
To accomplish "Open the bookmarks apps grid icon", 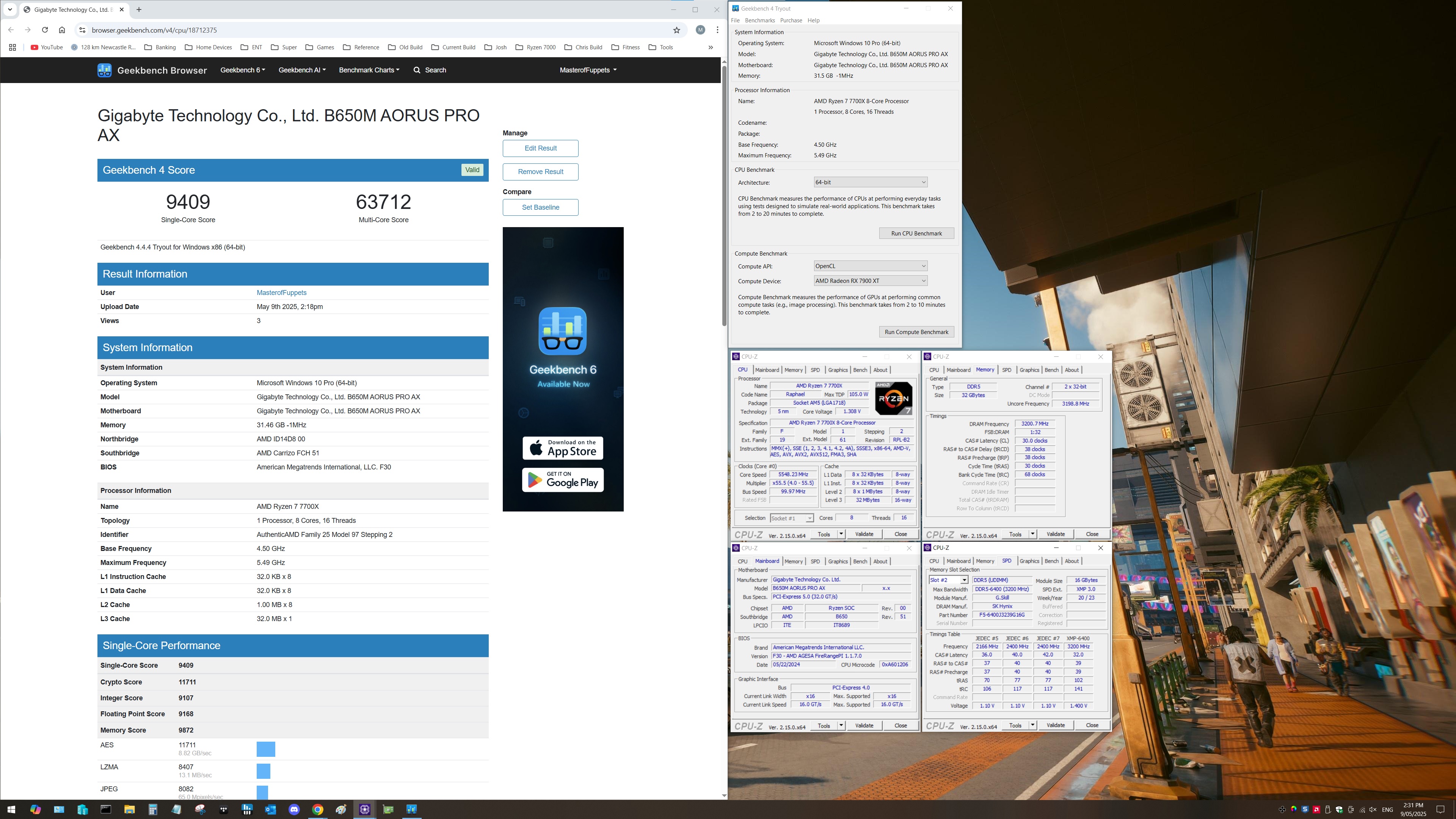I will (13, 47).
